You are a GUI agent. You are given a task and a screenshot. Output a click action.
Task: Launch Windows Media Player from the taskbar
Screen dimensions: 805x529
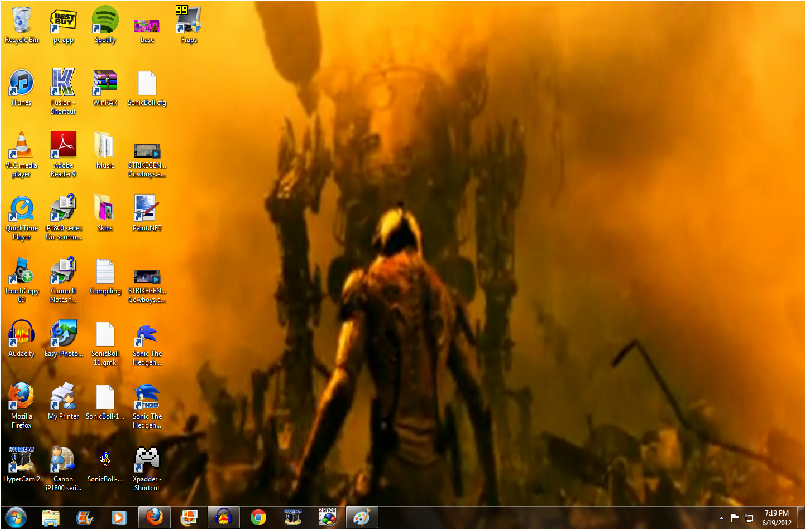coord(119,518)
